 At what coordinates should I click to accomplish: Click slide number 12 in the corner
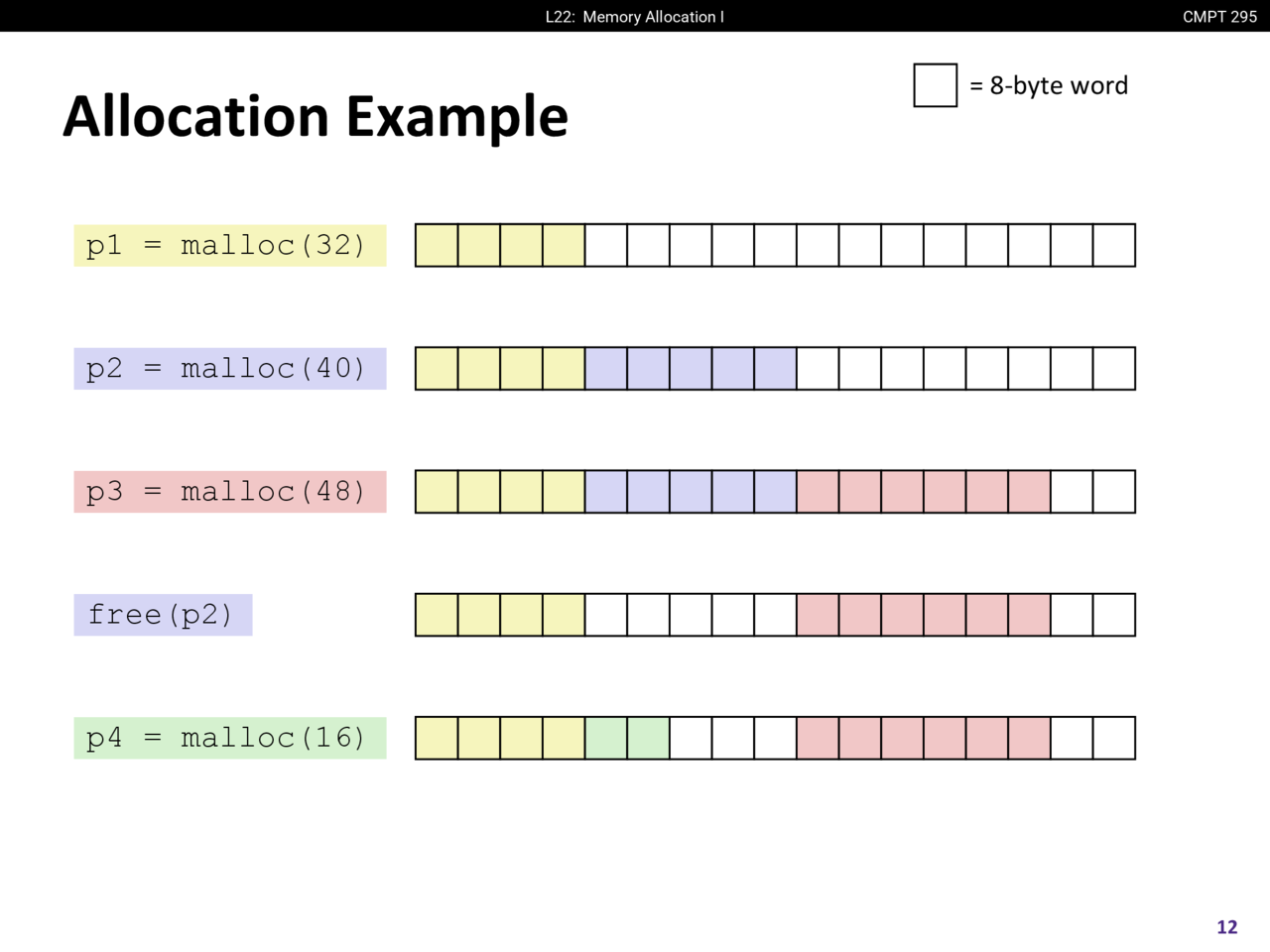[x=1226, y=927]
